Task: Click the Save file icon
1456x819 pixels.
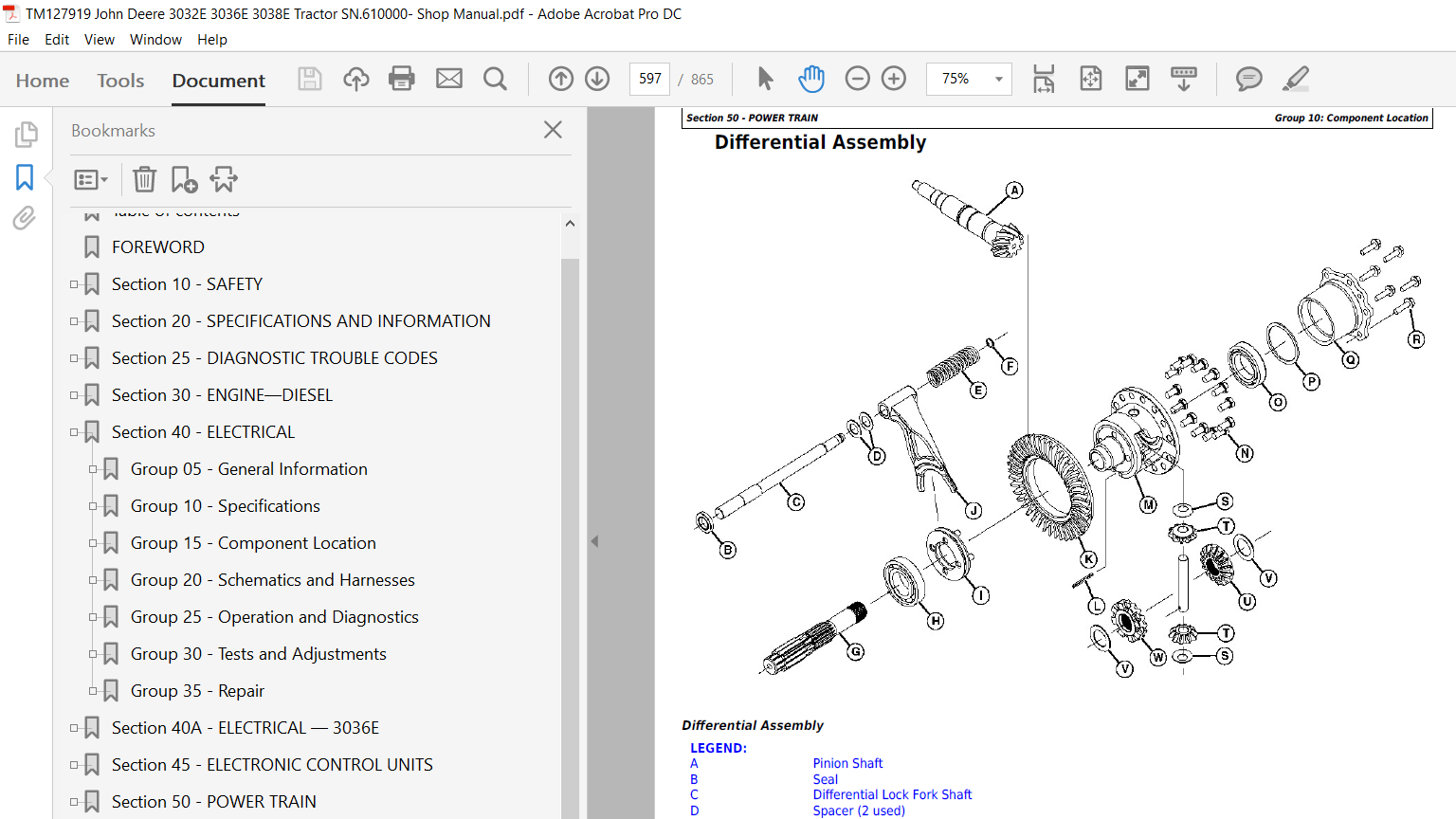Action: [310, 79]
